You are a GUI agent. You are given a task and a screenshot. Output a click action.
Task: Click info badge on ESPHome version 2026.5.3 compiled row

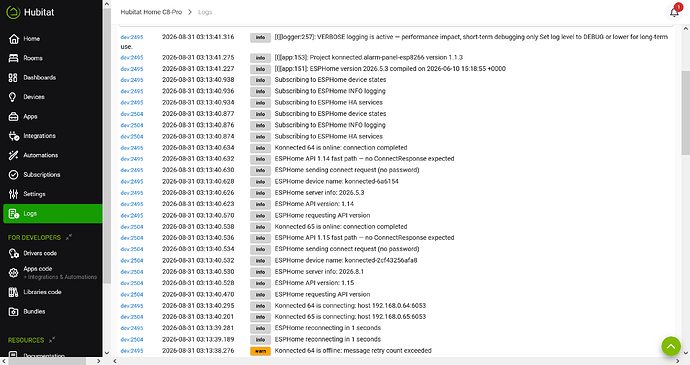[x=260, y=69]
